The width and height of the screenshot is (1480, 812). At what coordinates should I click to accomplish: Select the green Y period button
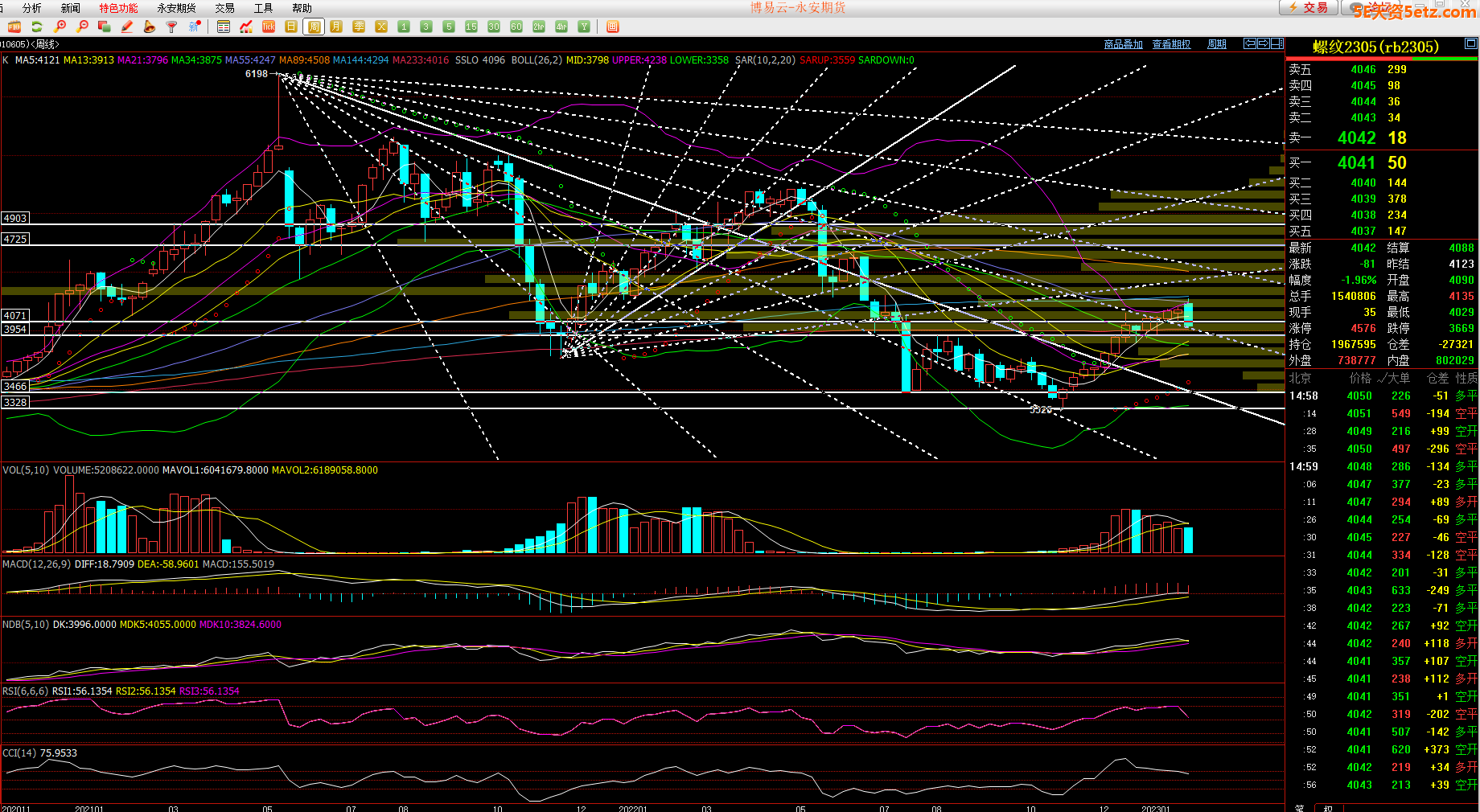coord(584,27)
